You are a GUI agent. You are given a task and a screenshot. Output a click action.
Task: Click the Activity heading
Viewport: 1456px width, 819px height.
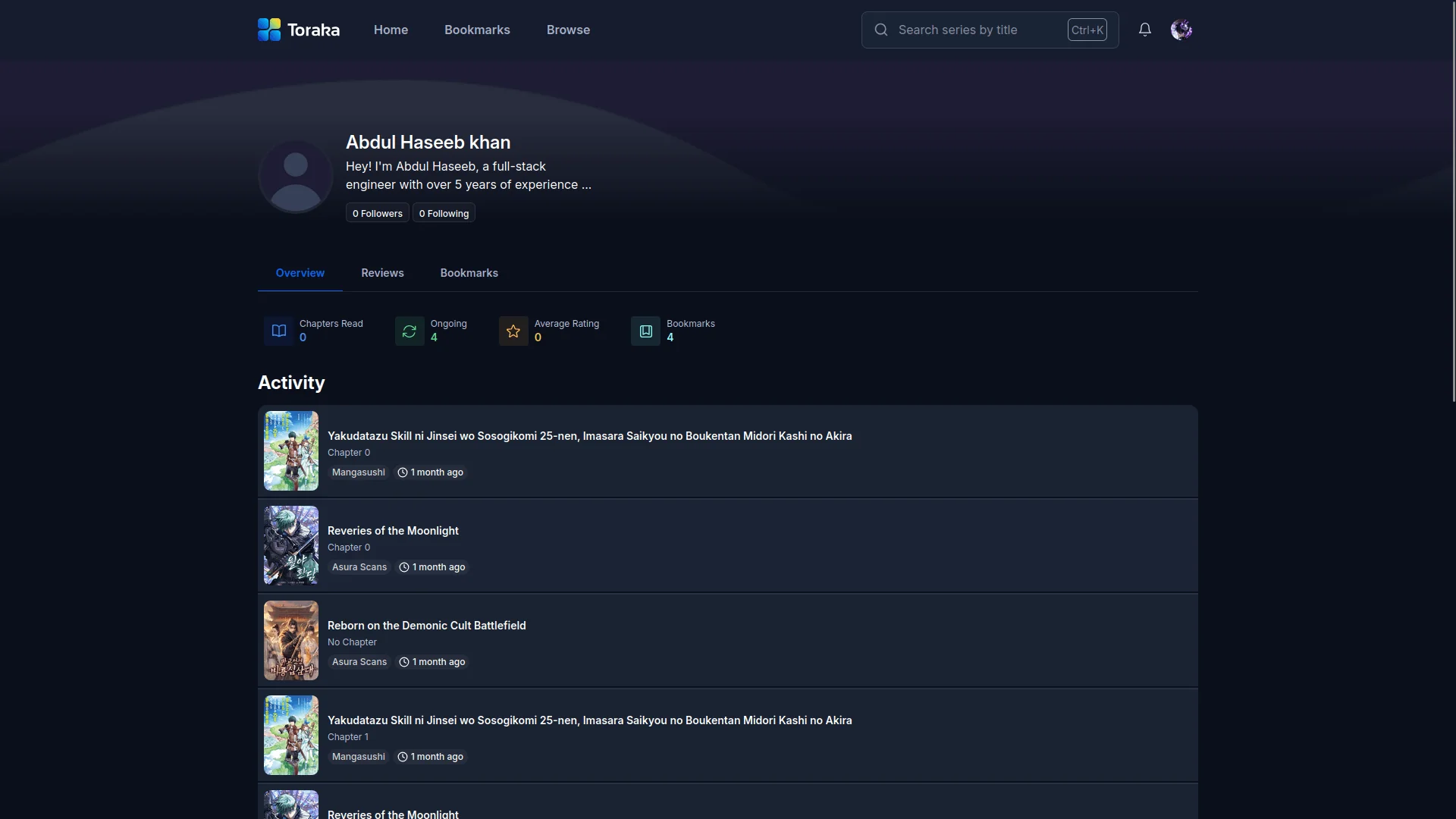click(x=291, y=383)
